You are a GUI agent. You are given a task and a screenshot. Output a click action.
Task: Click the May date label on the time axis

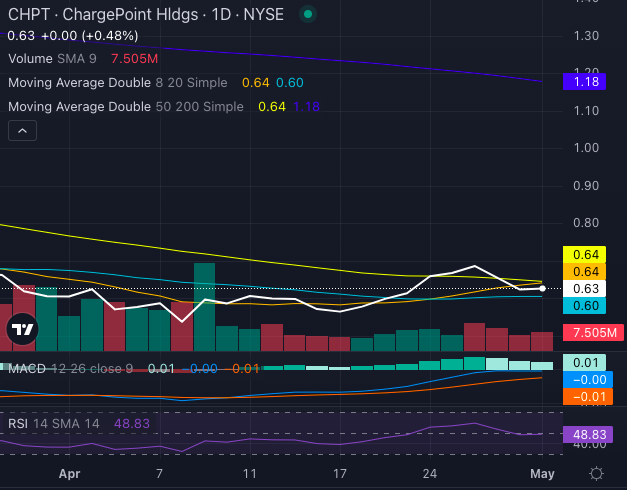[x=542, y=474]
